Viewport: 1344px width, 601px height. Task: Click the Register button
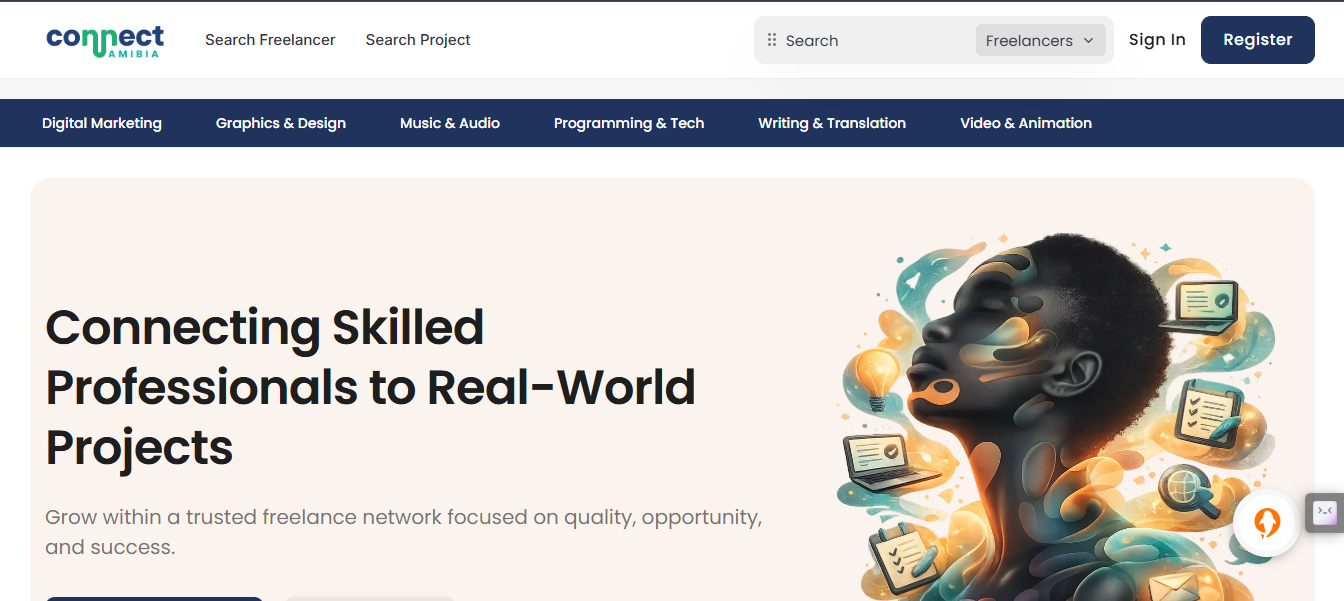[x=1258, y=40]
